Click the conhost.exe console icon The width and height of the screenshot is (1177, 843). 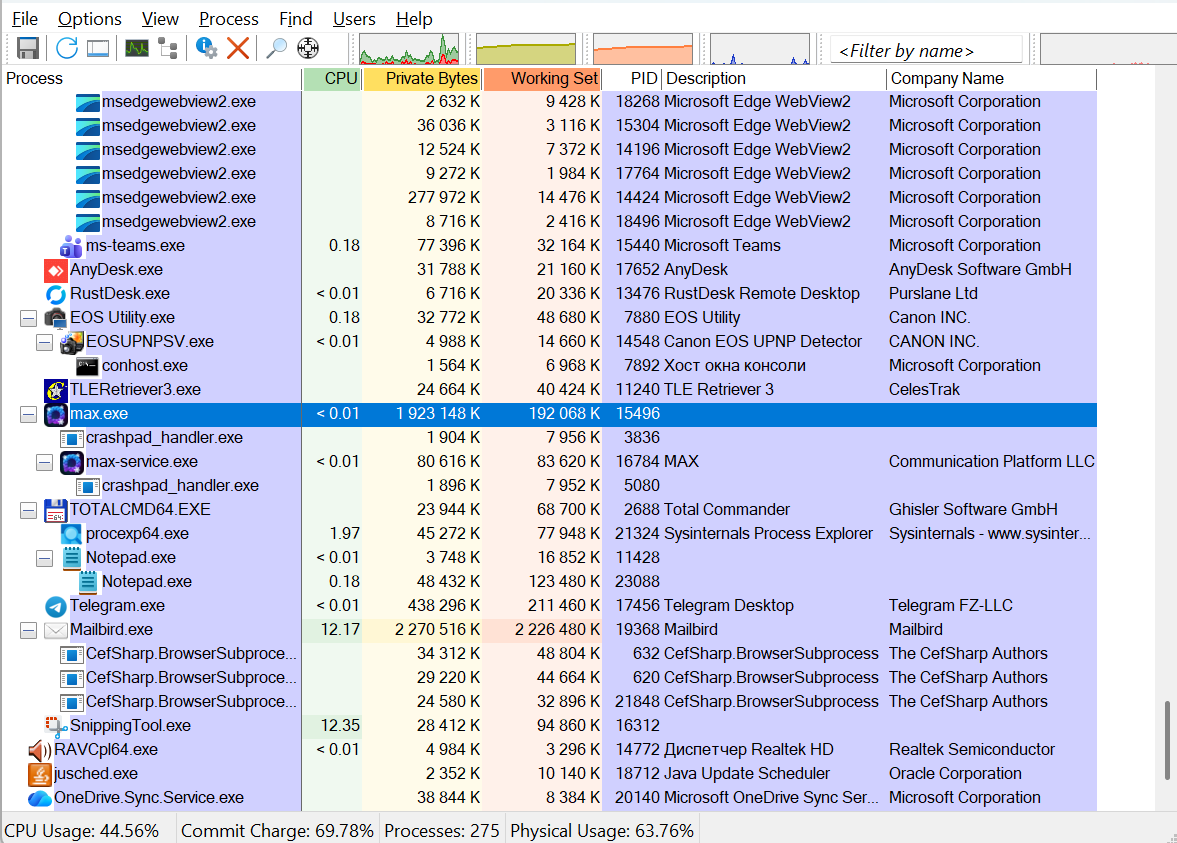point(87,366)
